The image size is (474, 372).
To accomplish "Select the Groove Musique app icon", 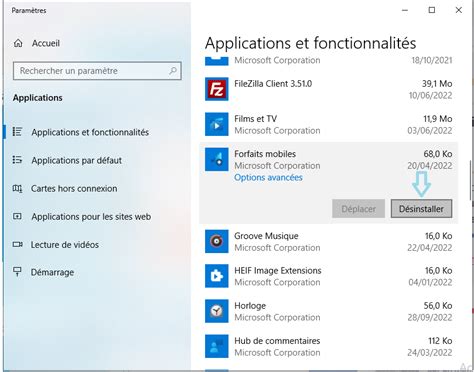I will pos(217,241).
